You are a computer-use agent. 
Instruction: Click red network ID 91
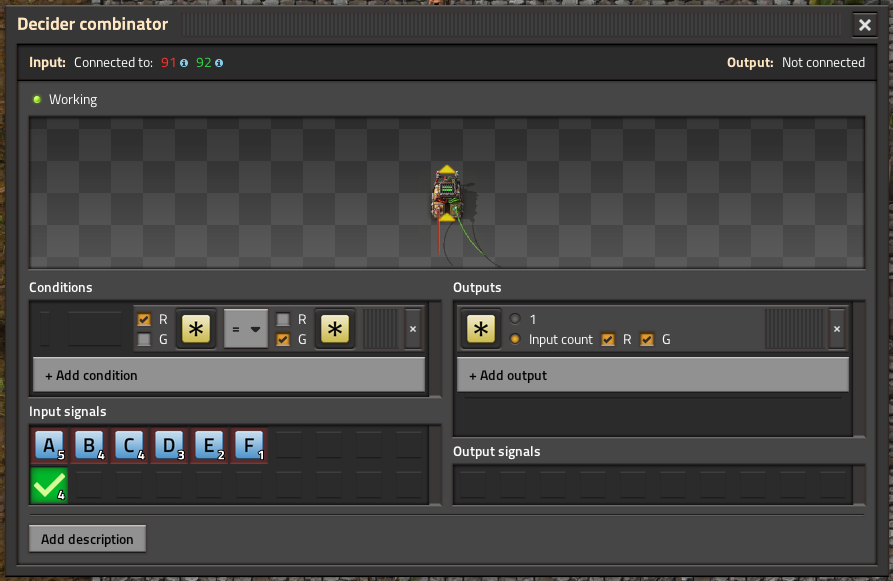pos(169,63)
